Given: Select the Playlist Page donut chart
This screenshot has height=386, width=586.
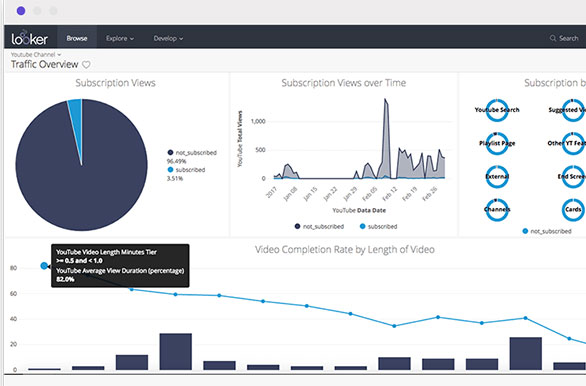Looking at the screenshot, I should 497,143.
